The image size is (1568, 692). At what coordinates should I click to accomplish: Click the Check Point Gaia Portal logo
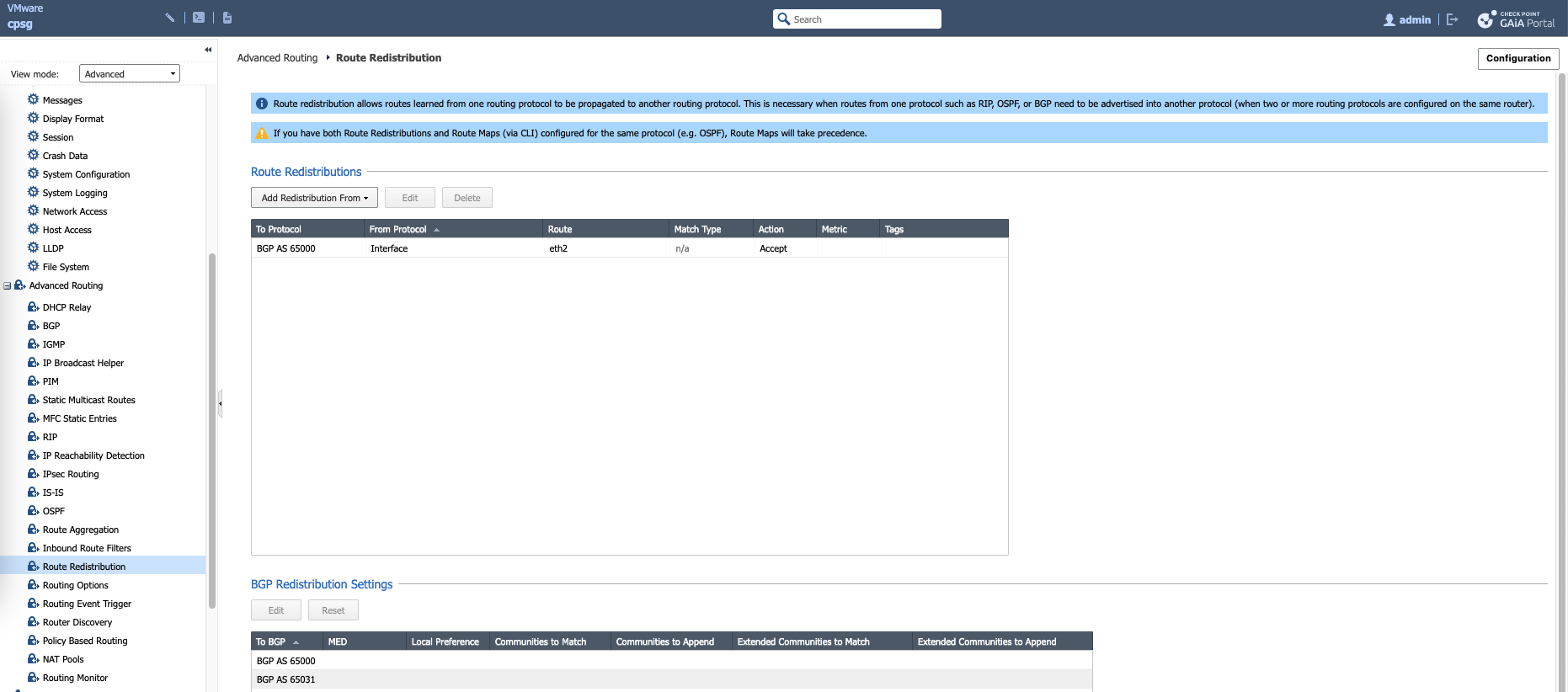point(1517,19)
